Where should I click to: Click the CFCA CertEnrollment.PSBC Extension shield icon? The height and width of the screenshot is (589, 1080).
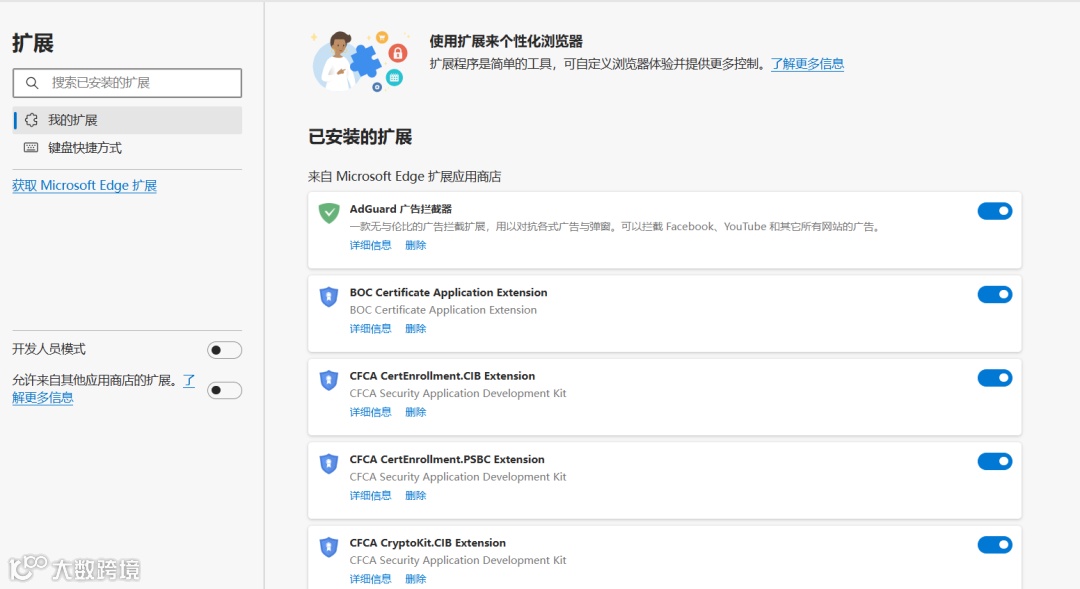(329, 464)
